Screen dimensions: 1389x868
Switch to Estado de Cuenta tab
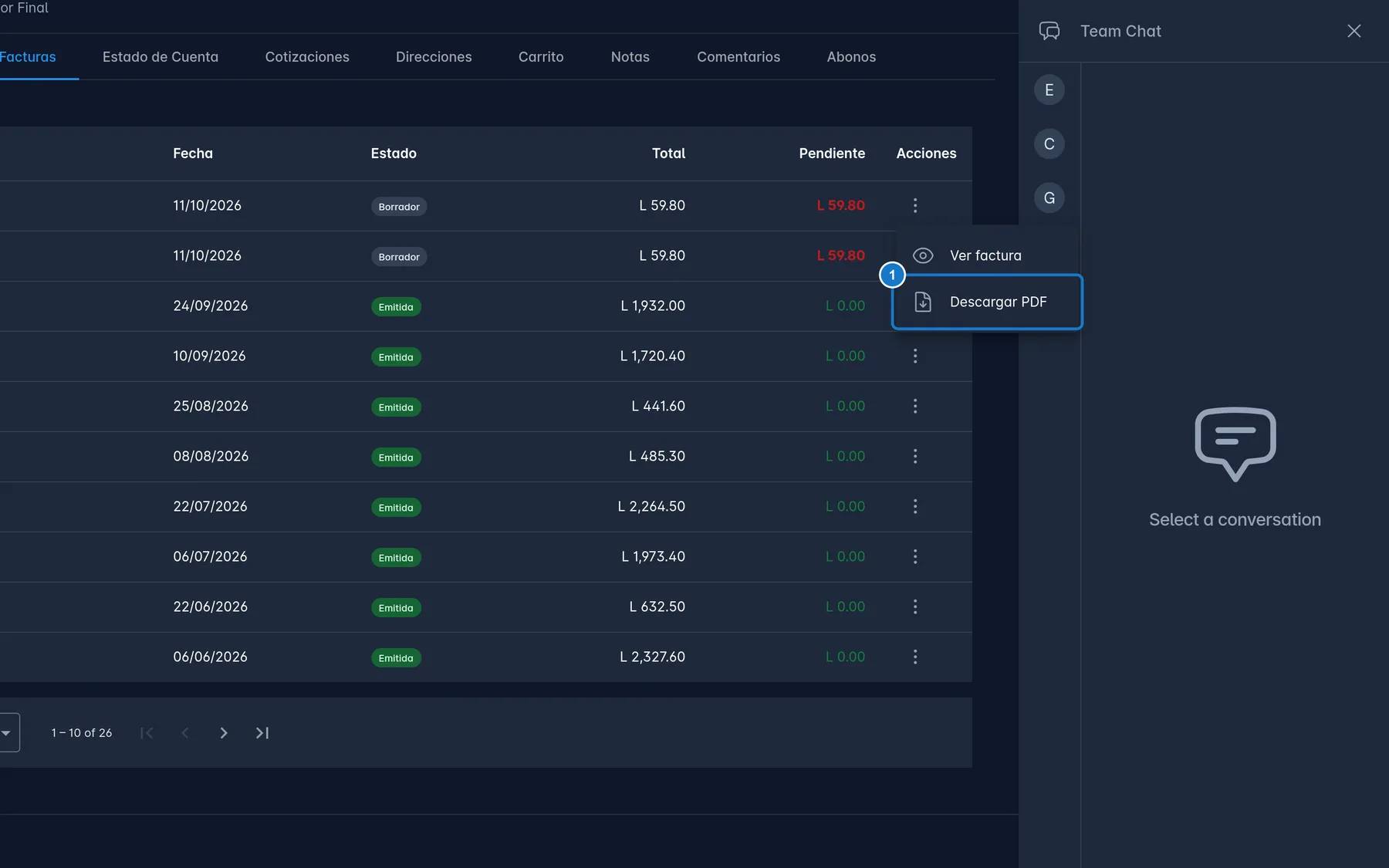pyautogui.click(x=161, y=57)
